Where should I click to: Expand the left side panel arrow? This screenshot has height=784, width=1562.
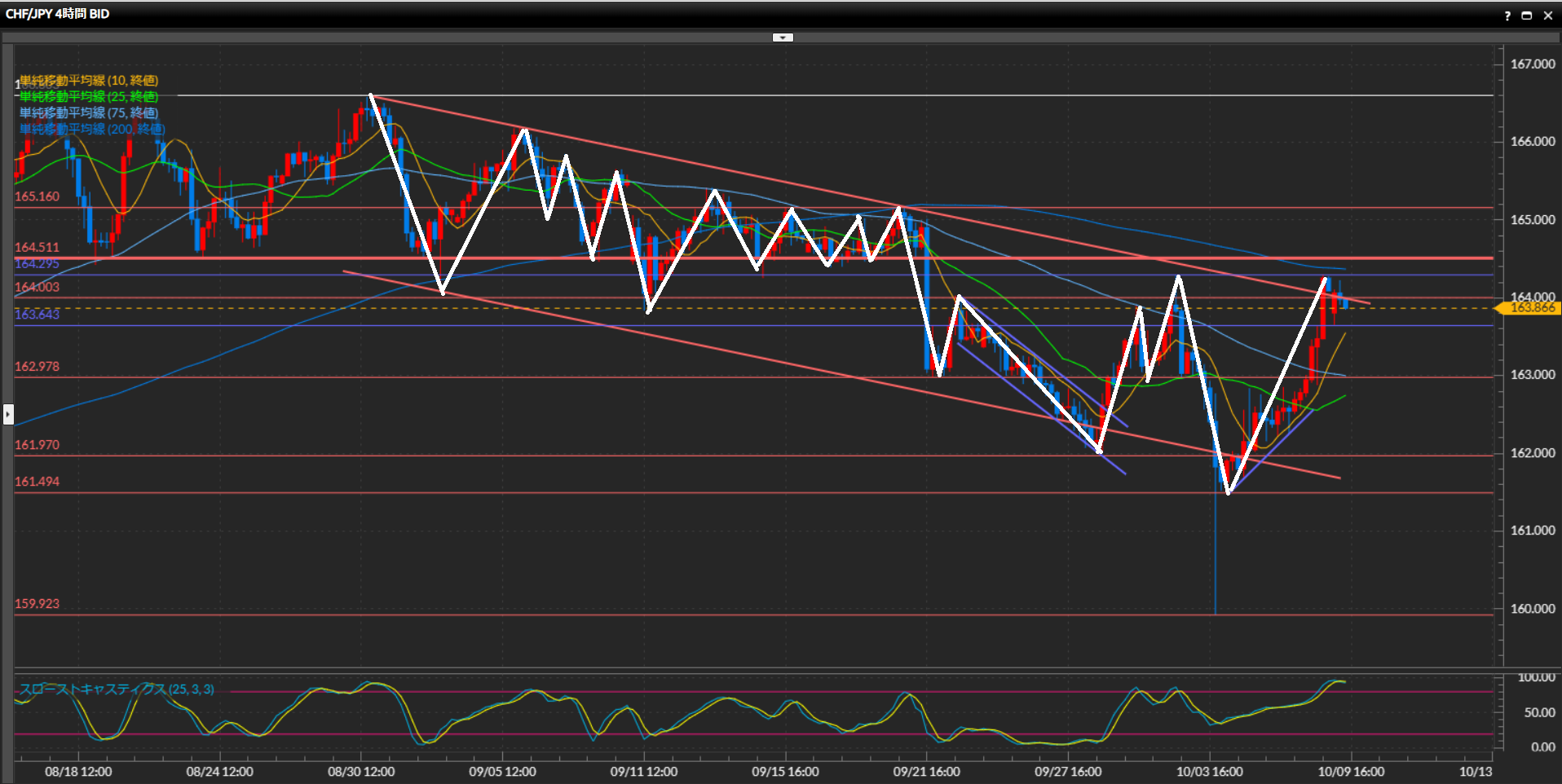coord(8,414)
